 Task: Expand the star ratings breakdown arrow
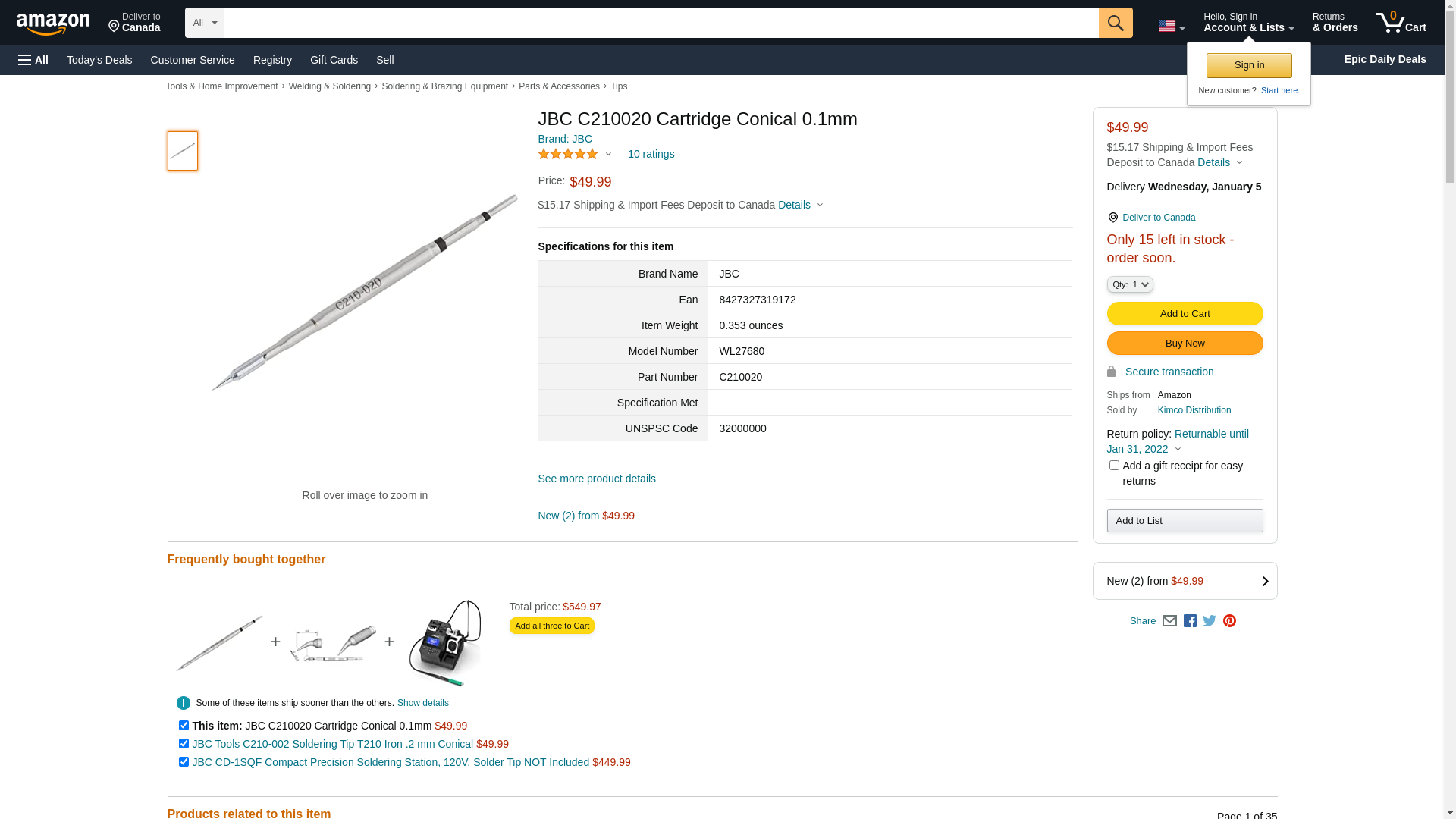(x=608, y=155)
